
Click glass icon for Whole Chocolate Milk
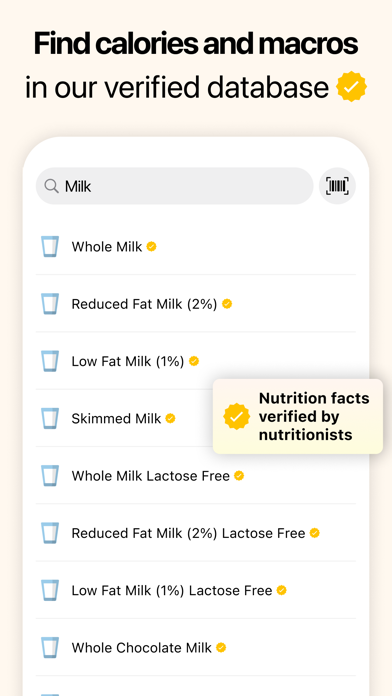point(50,647)
